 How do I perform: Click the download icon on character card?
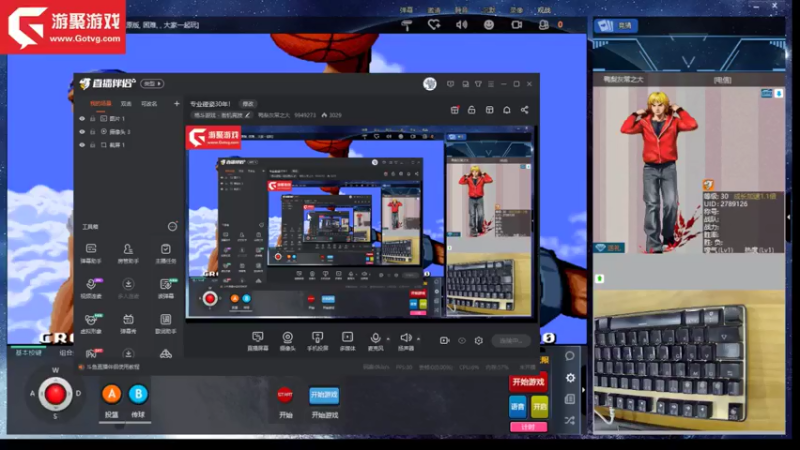pos(779,93)
